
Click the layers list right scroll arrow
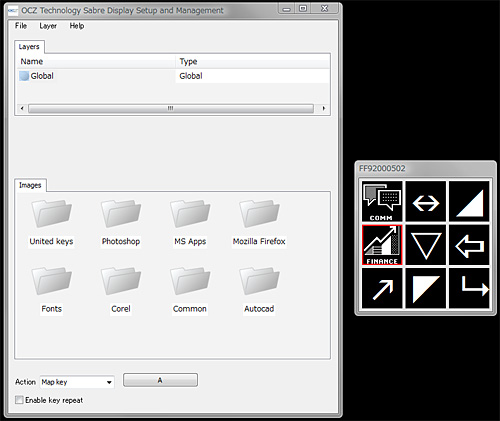point(324,108)
